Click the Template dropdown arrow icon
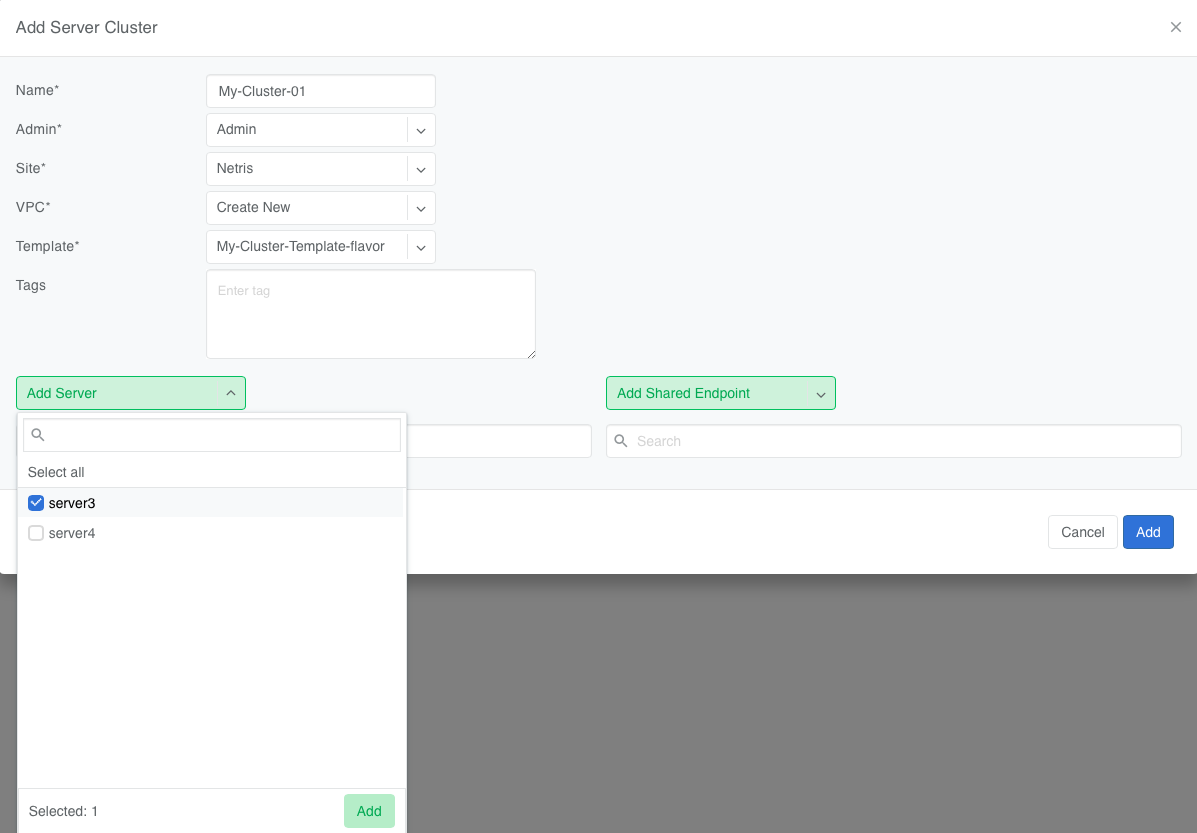The width and height of the screenshot is (1197, 833). point(421,247)
